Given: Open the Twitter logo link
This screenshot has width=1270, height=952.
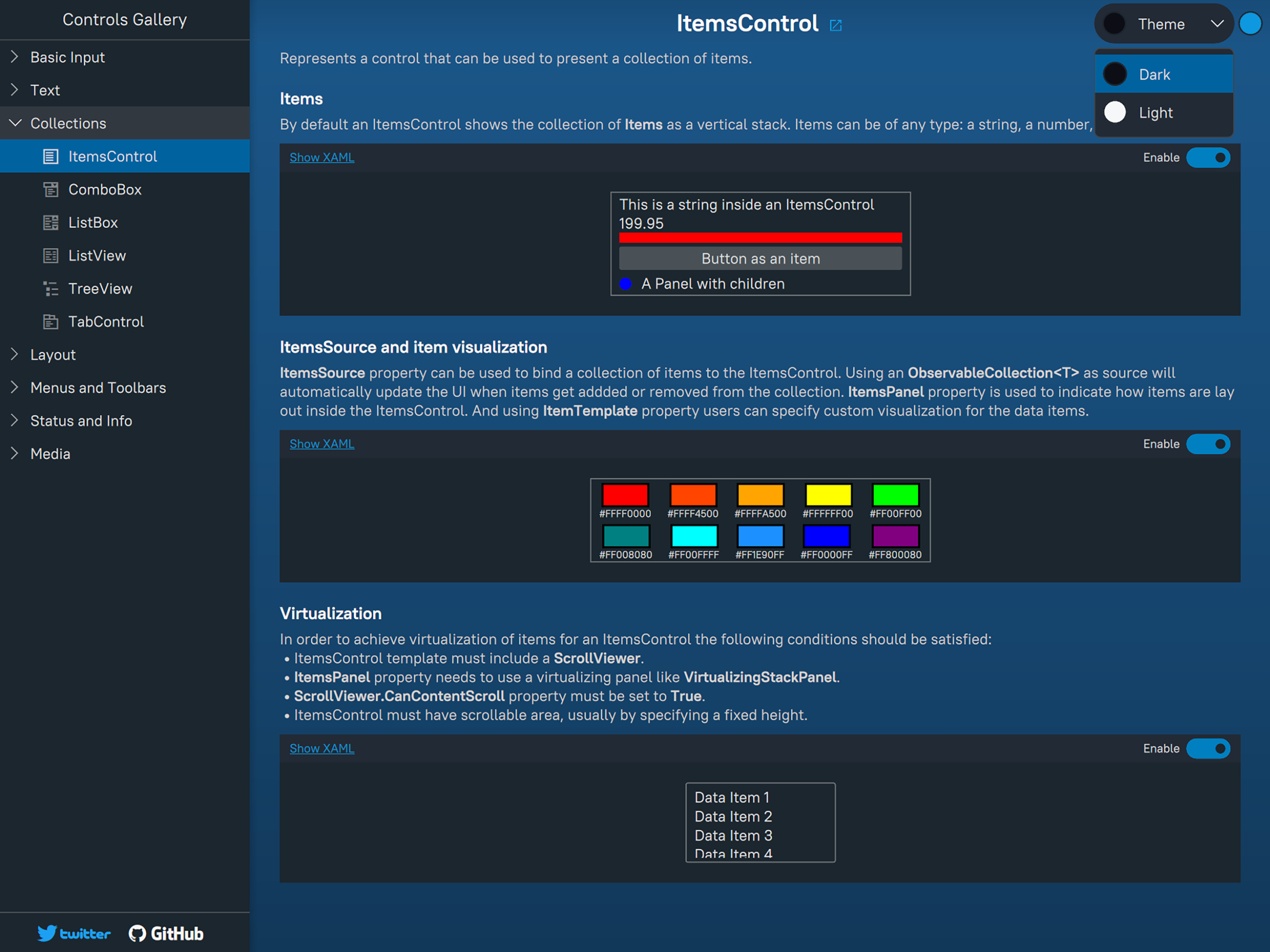Looking at the screenshot, I should click(73, 933).
